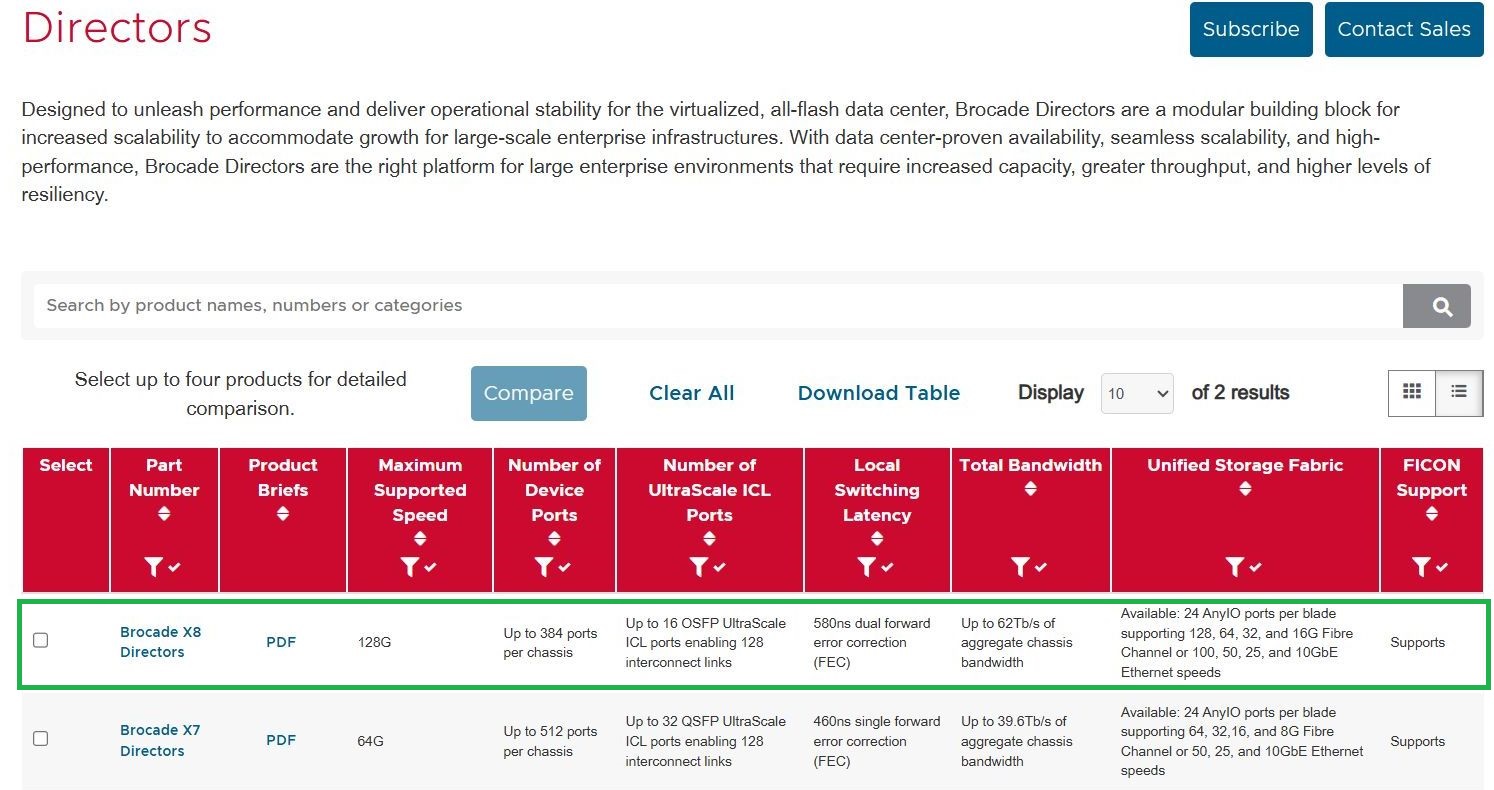1494x790 pixels.
Task: Select the Brocade X7 Directors checkbox
Action: pos(41,739)
